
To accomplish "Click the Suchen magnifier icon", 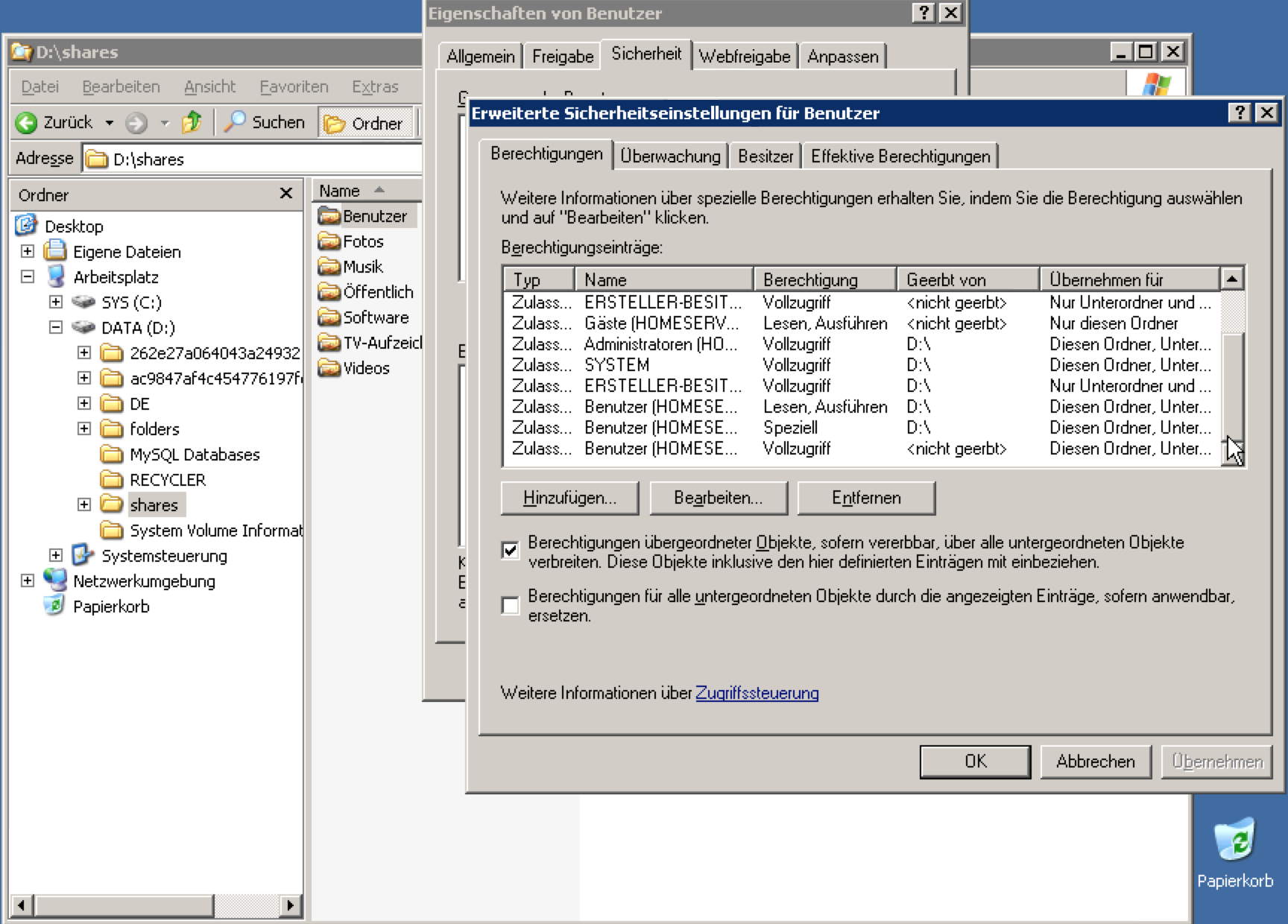I will tap(235, 121).
